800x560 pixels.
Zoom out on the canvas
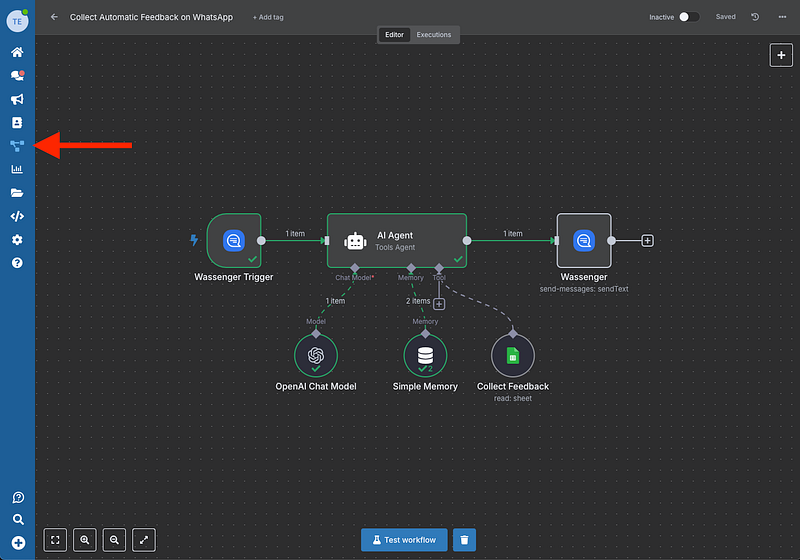coord(115,540)
